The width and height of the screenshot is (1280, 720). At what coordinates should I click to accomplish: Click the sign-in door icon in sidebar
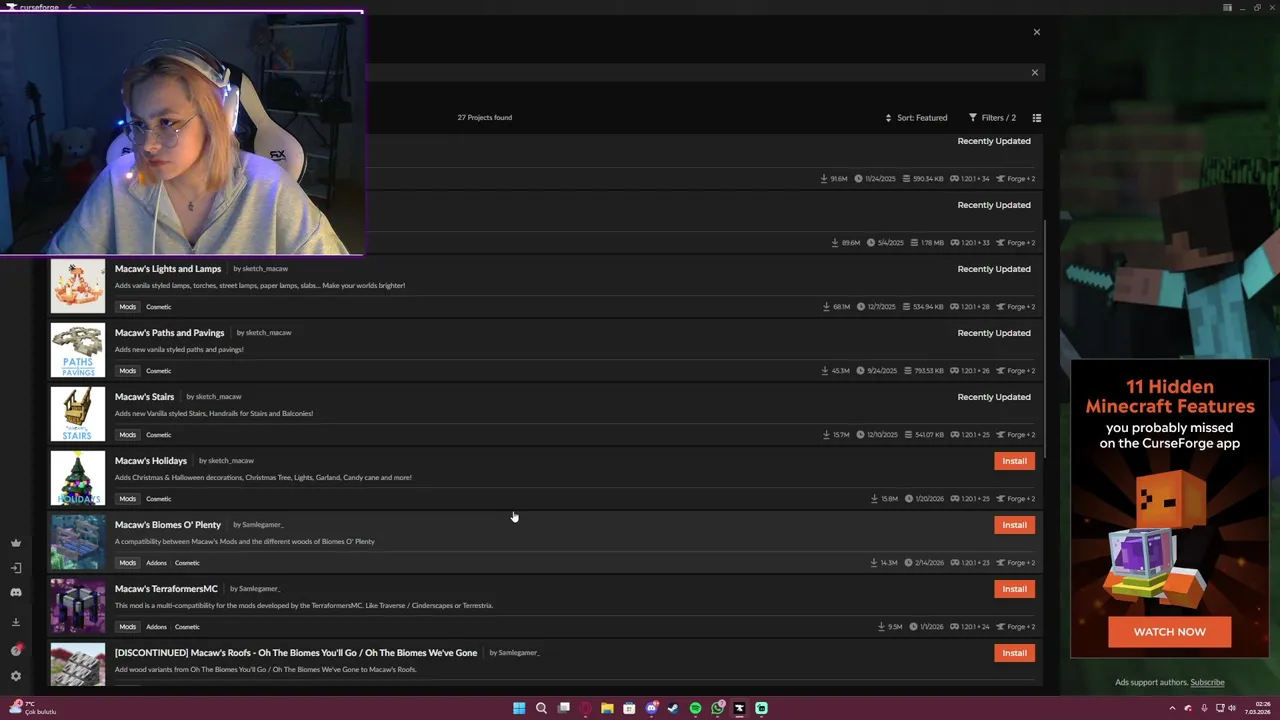(15, 568)
